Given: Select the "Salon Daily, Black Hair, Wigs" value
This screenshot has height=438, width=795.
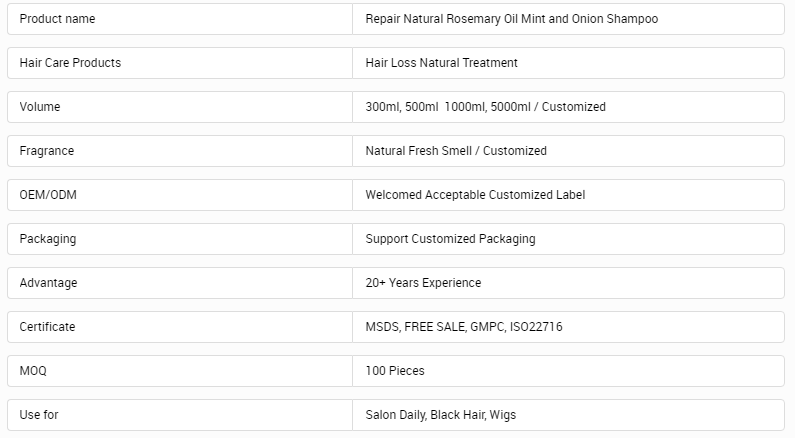Looking at the screenshot, I should [x=440, y=415].
